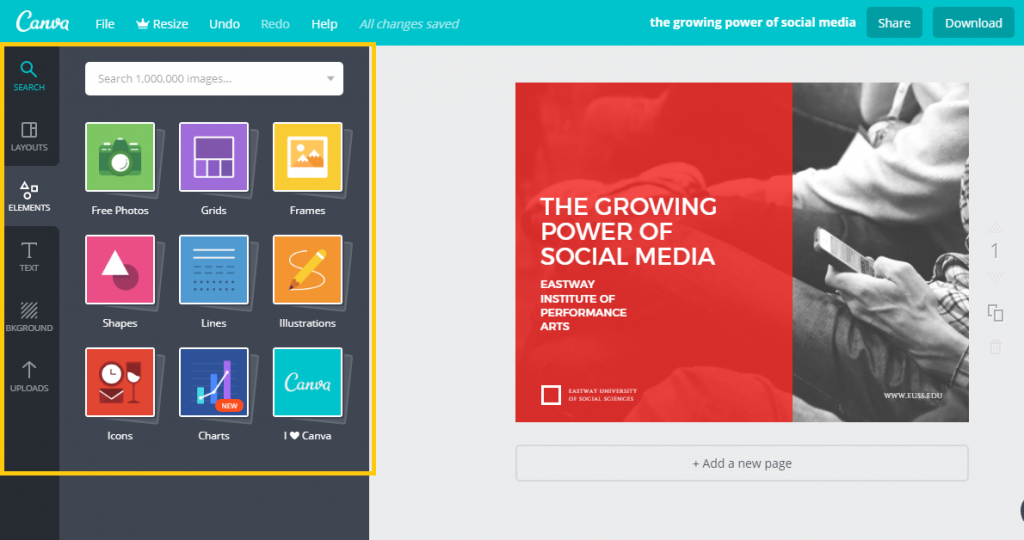This screenshot has width=1024, height=540.
Task: Switch to the Layouts tab
Action: click(x=29, y=136)
